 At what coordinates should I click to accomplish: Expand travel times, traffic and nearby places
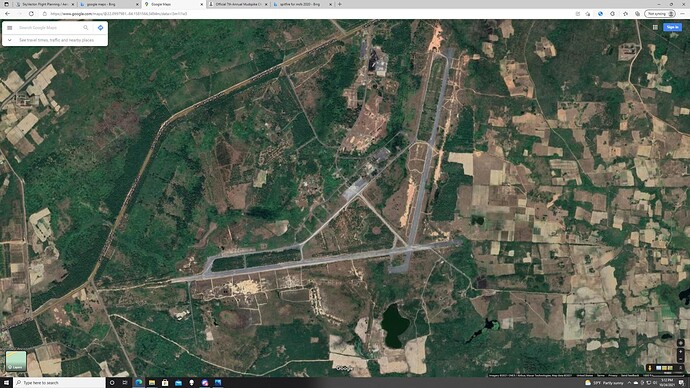pyautogui.click(x=55, y=40)
